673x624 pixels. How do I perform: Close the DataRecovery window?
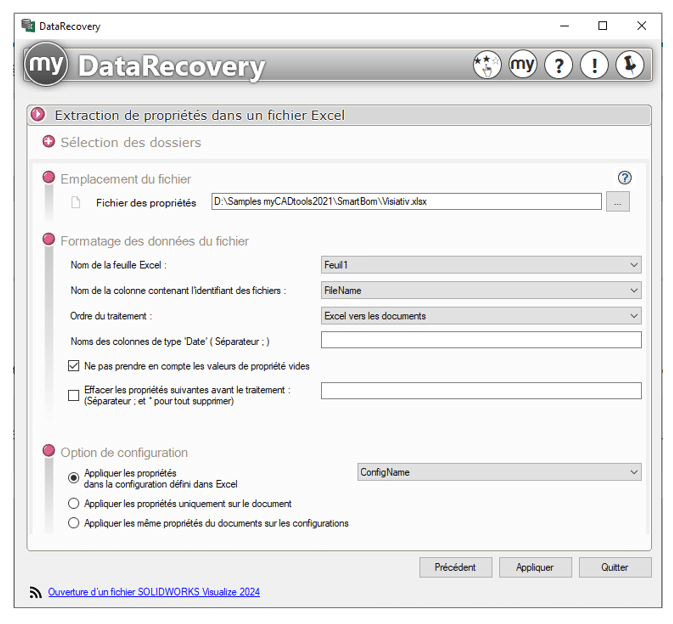tap(641, 26)
